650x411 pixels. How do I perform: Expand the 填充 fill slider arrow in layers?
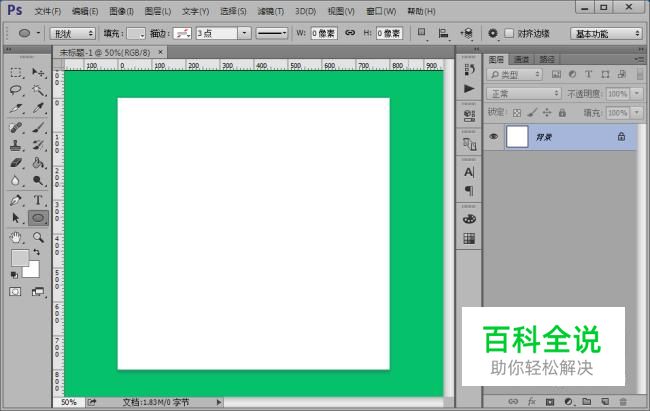point(637,112)
